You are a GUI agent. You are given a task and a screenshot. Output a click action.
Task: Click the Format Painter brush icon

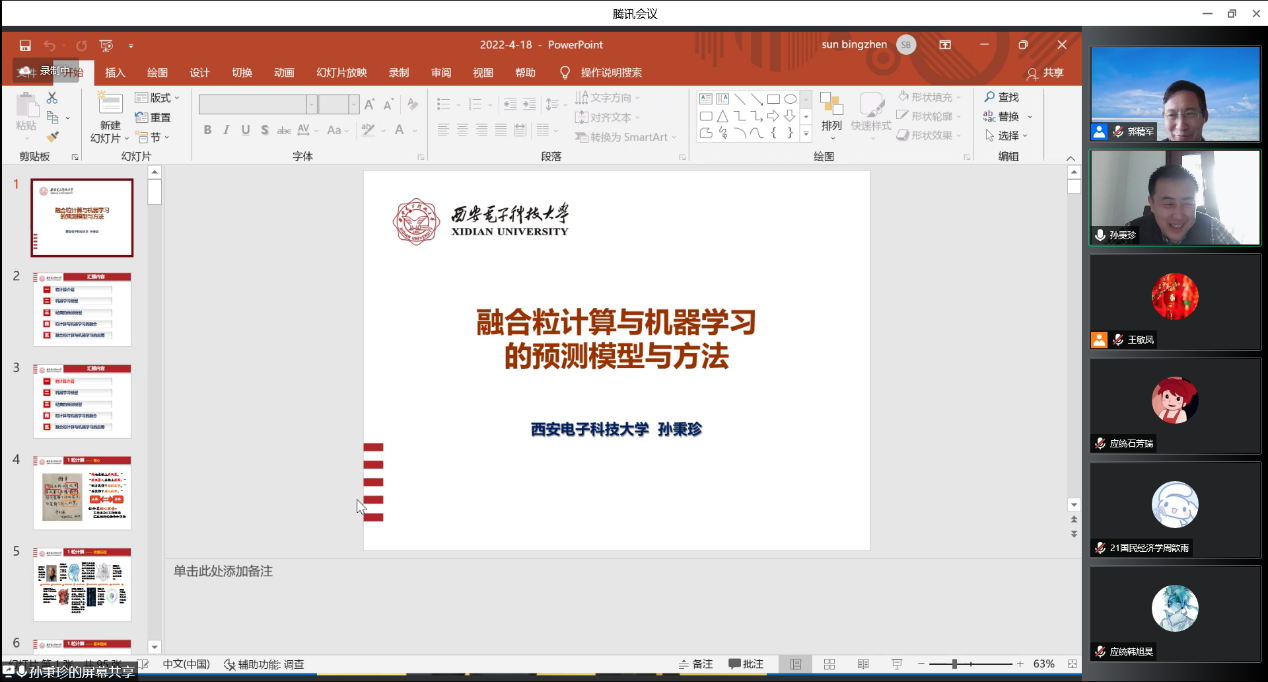52,136
